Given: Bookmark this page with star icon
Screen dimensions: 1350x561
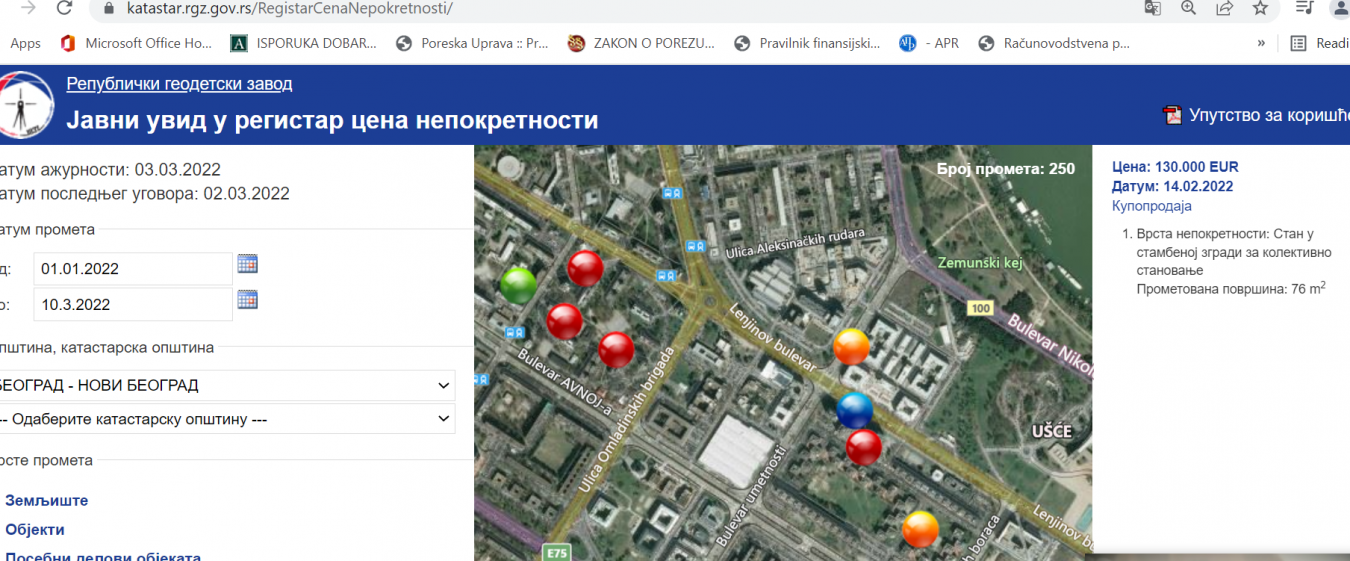Looking at the screenshot, I should click(1260, 9).
